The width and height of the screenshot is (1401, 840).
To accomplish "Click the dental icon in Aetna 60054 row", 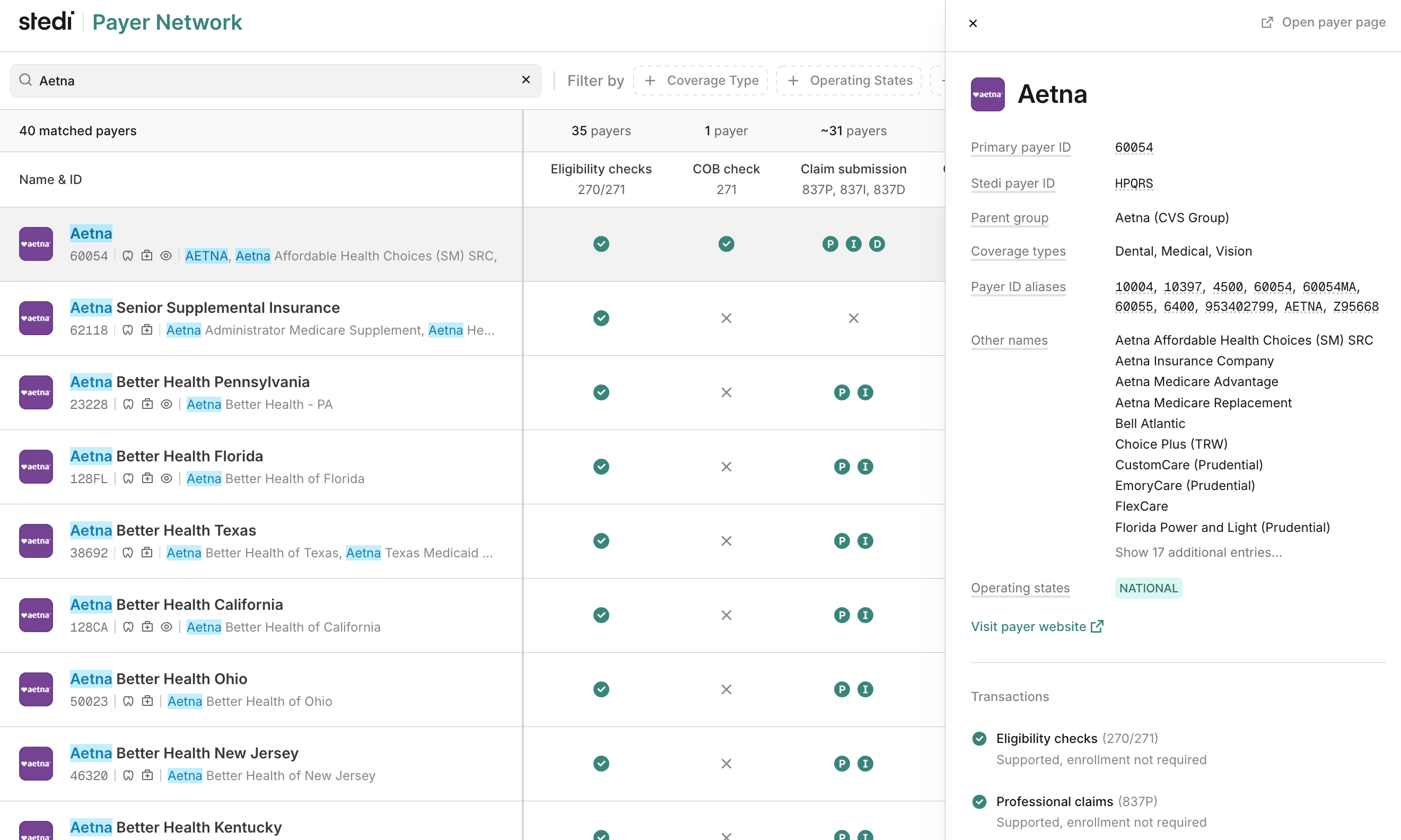I will 128,256.
